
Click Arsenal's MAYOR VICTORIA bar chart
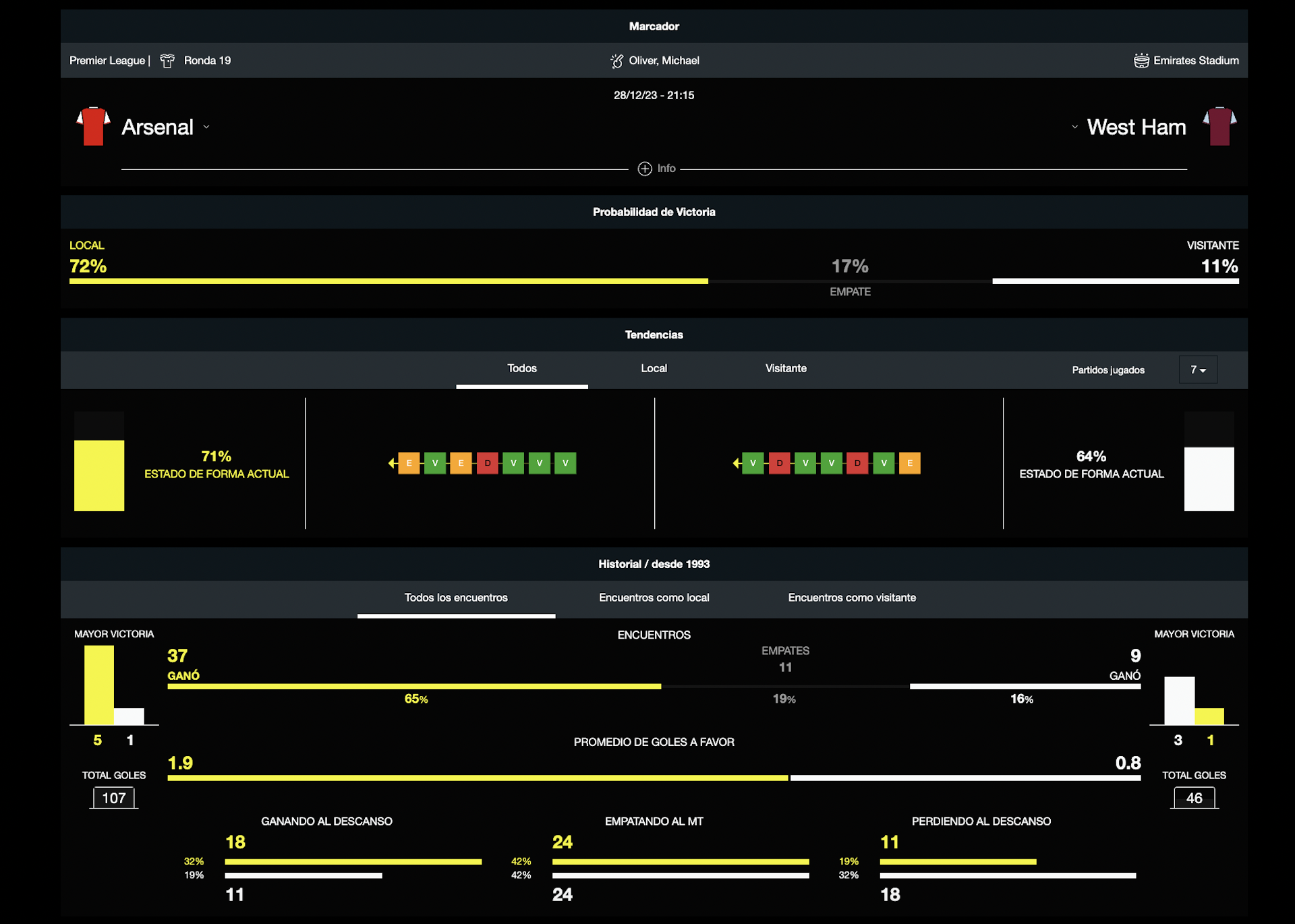tap(114, 685)
